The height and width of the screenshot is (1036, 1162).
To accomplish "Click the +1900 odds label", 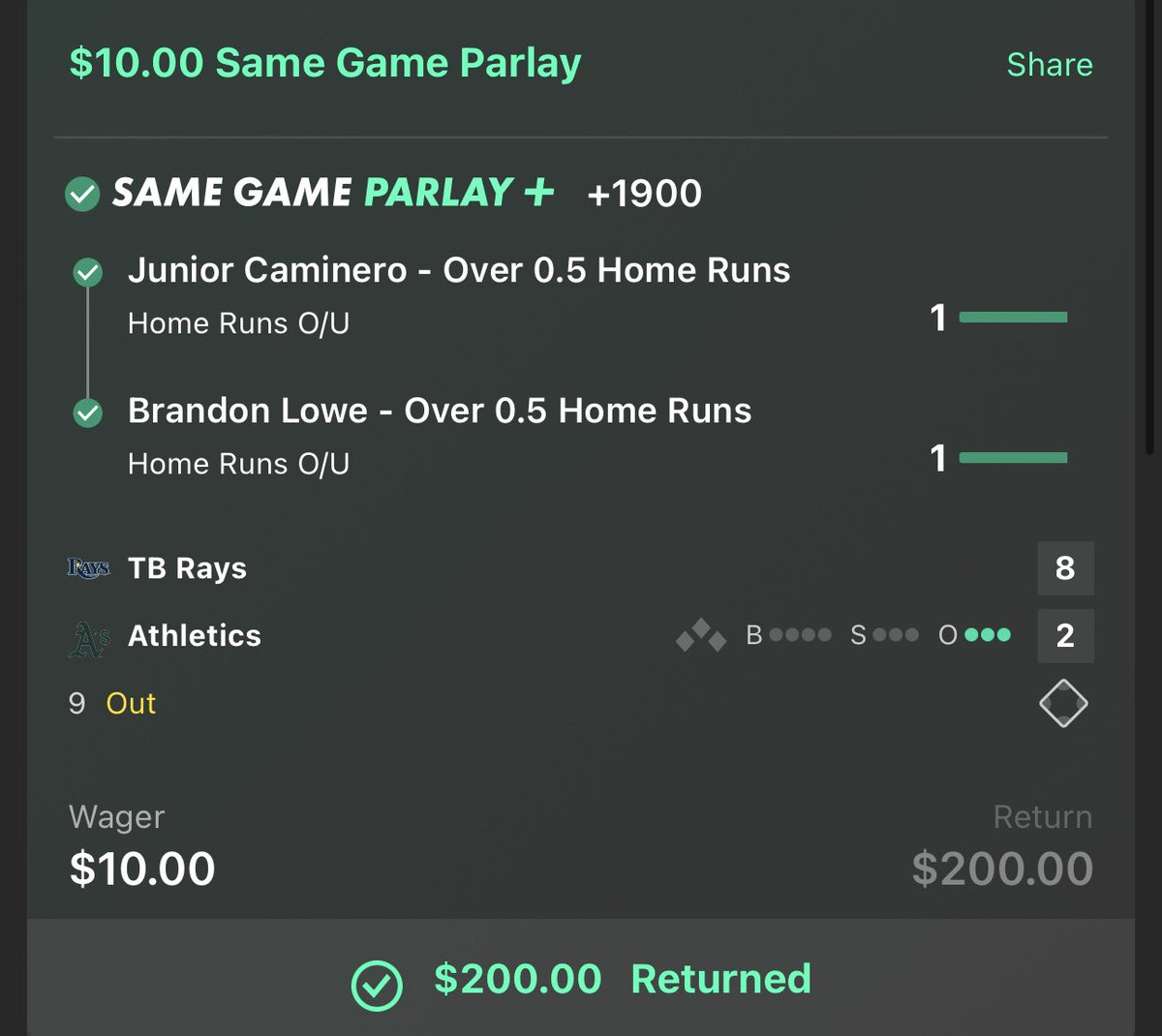I will click(x=644, y=194).
